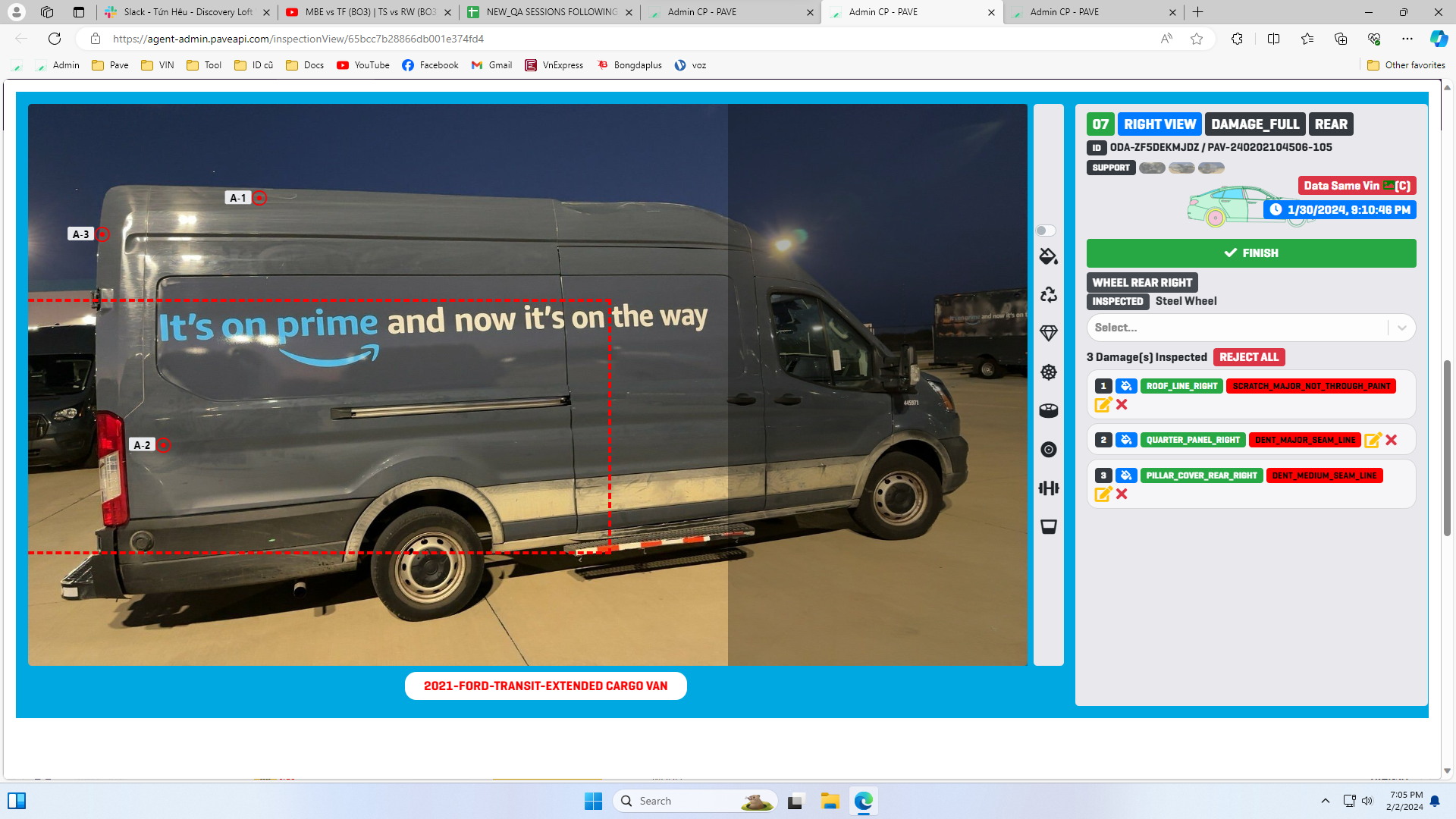This screenshot has width=1456, height=819.
Task: Expand dropdown chevron in the Select field
Action: 1401,328
